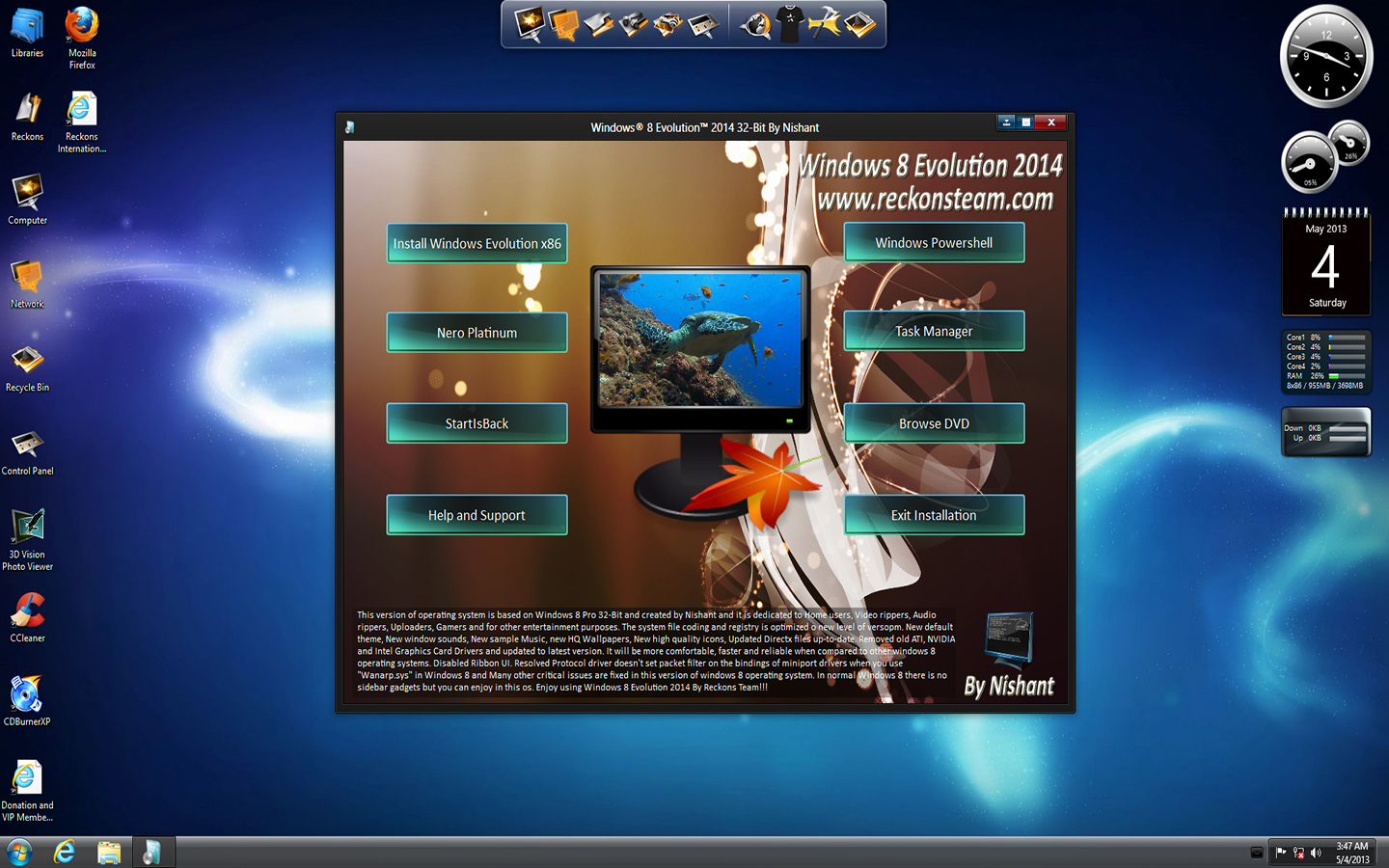Launch Internet Explorer from the taskbar
Viewport: 1389px width, 868px height.
[x=64, y=852]
